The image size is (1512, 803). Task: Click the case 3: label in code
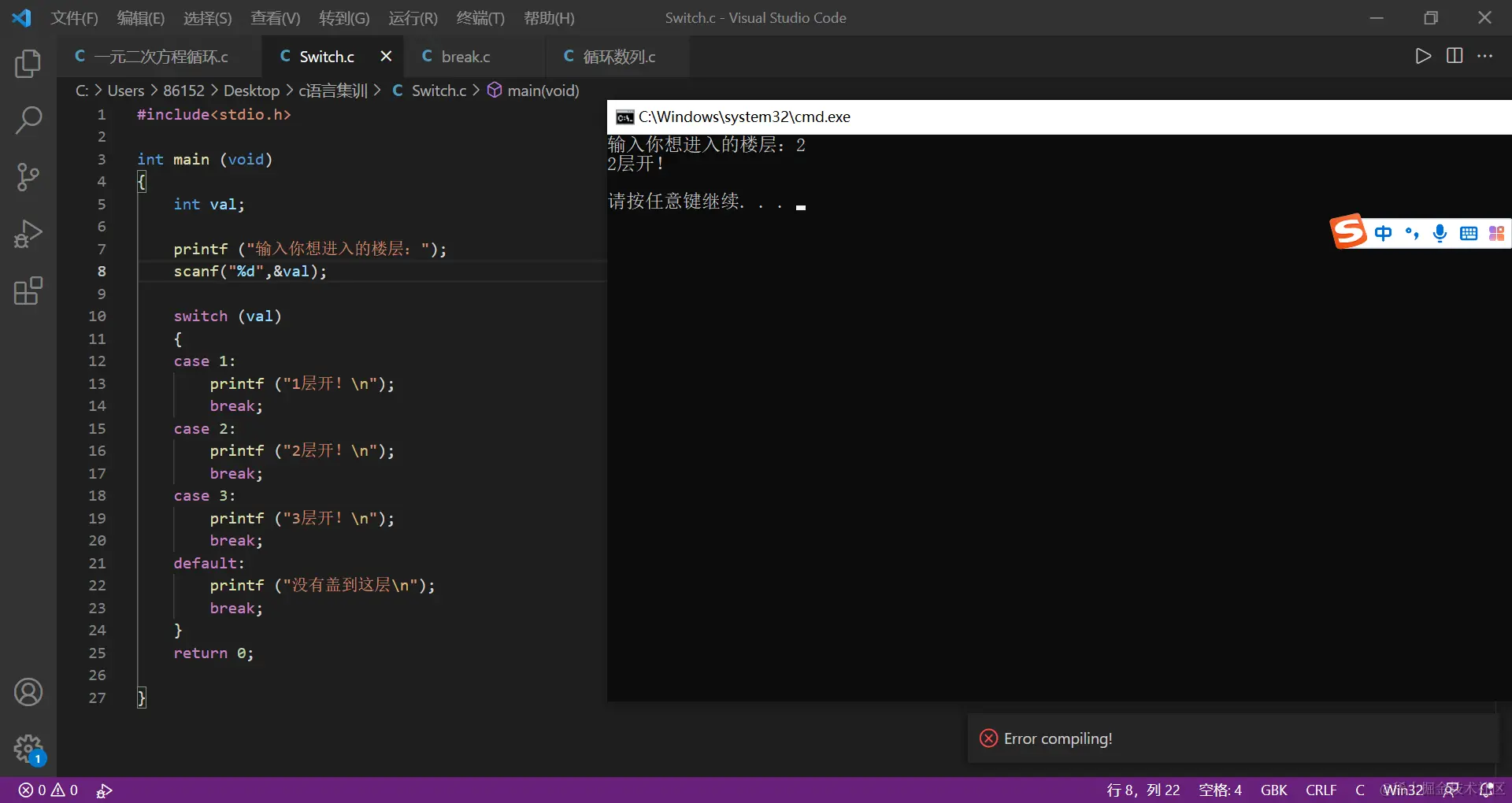tap(204, 496)
